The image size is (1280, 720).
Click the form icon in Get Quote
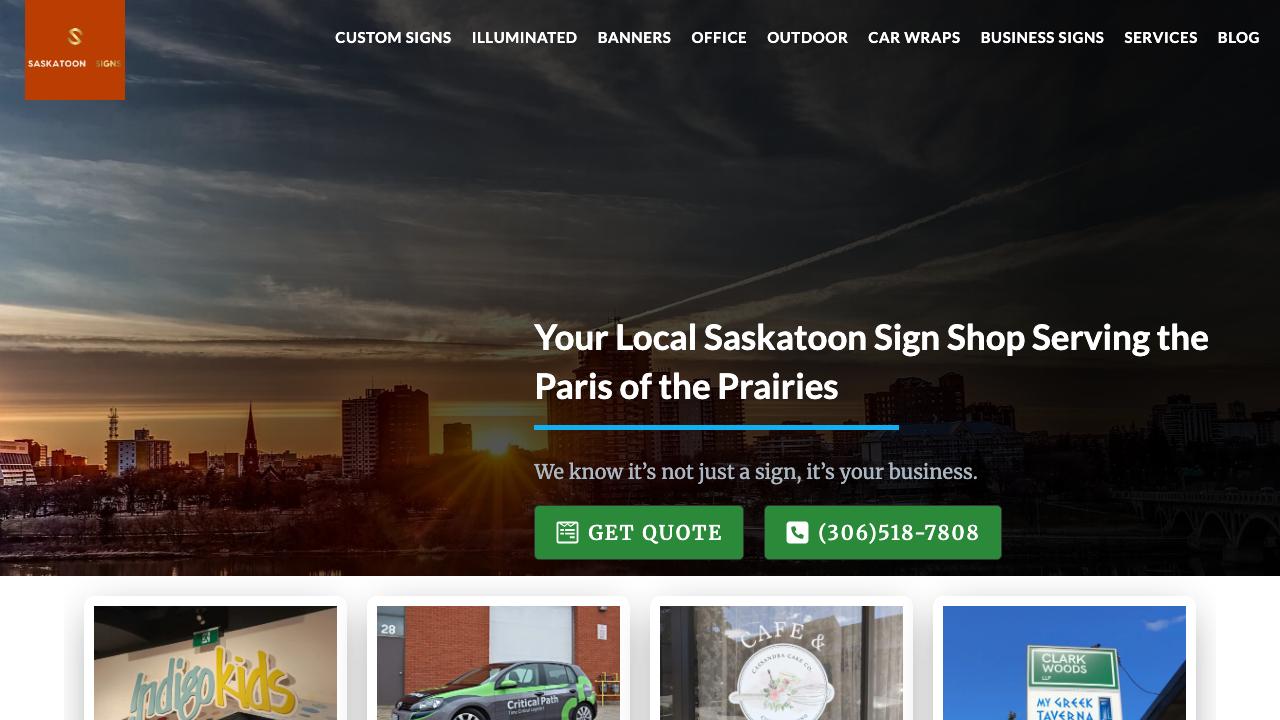tap(567, 532)
